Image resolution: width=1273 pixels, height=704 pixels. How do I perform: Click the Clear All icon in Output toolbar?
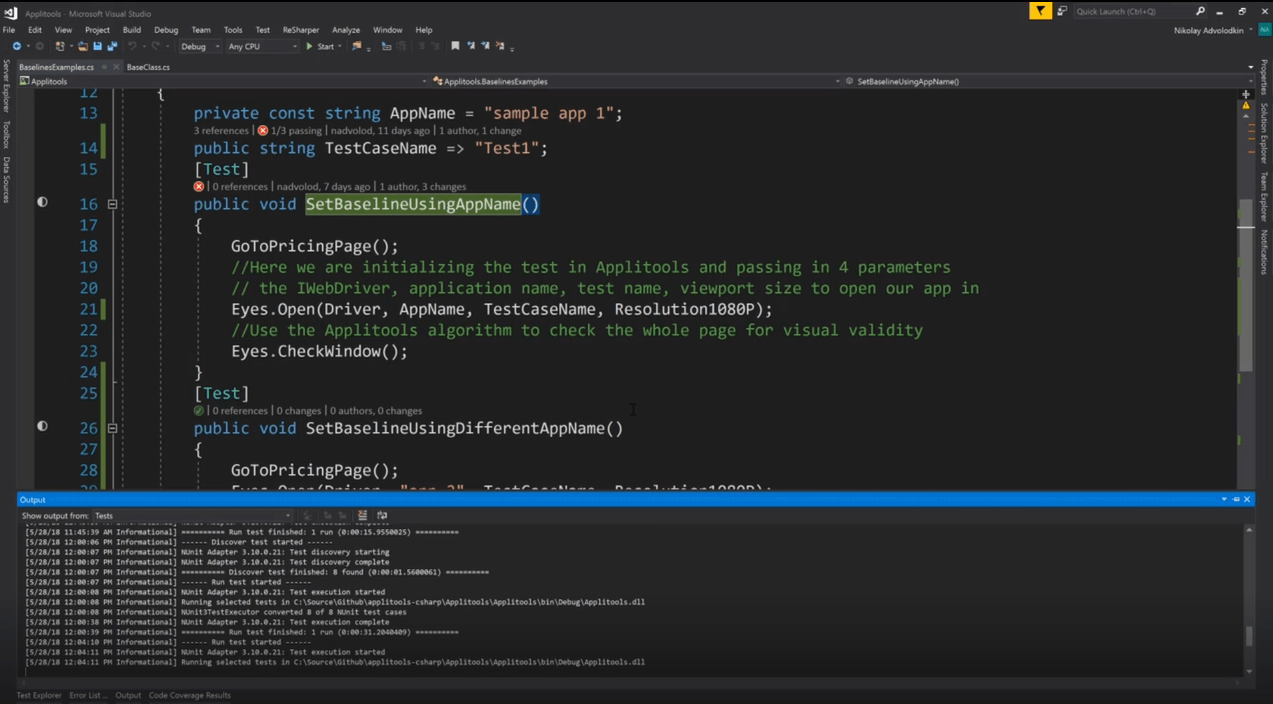(362, 516)
